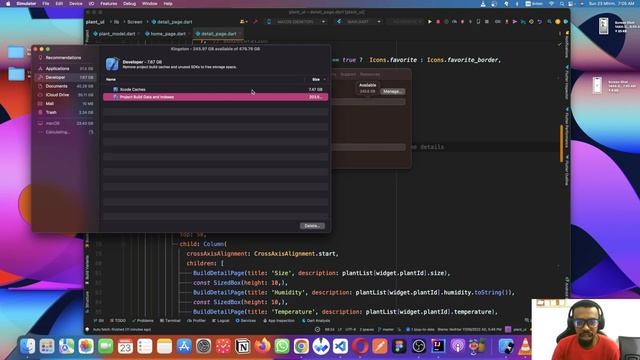Open Notion from the Dock
This screenshot has width=640, height=360.
point(242,347)
